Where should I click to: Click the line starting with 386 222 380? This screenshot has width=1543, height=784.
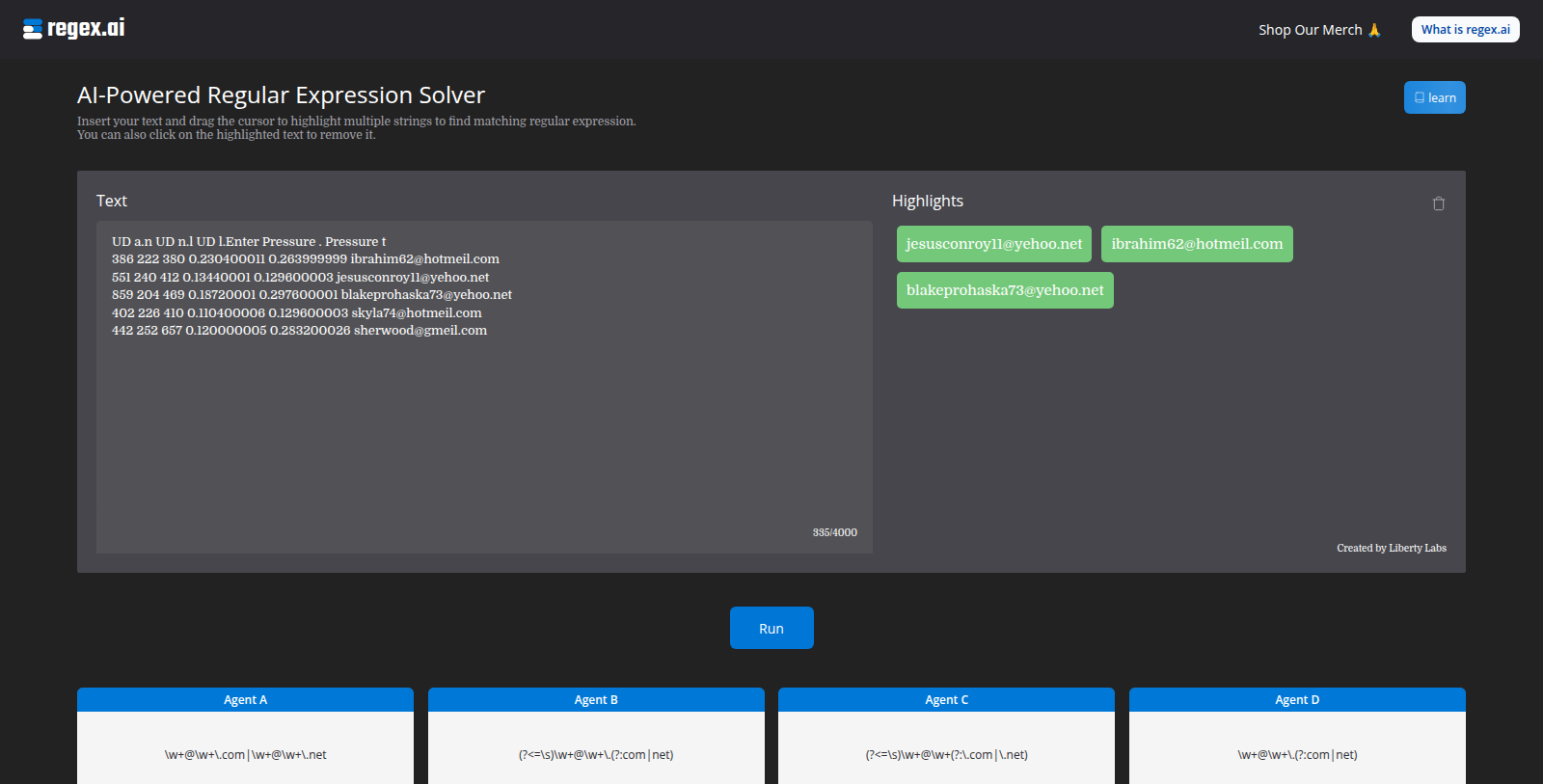[x=306, y=259]
